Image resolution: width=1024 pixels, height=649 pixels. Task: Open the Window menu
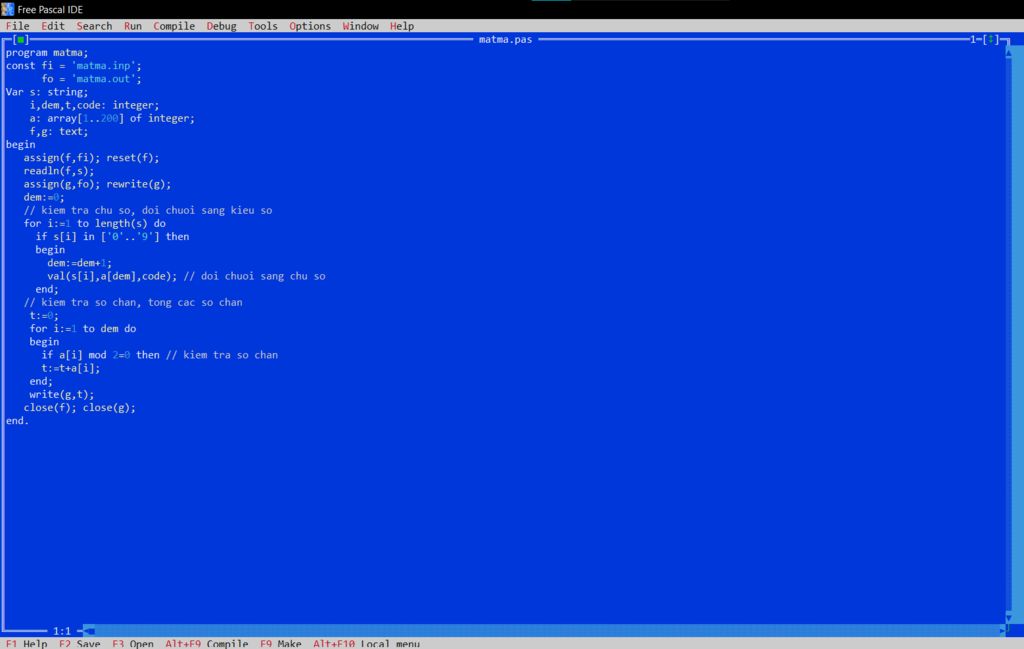[360, 26]
